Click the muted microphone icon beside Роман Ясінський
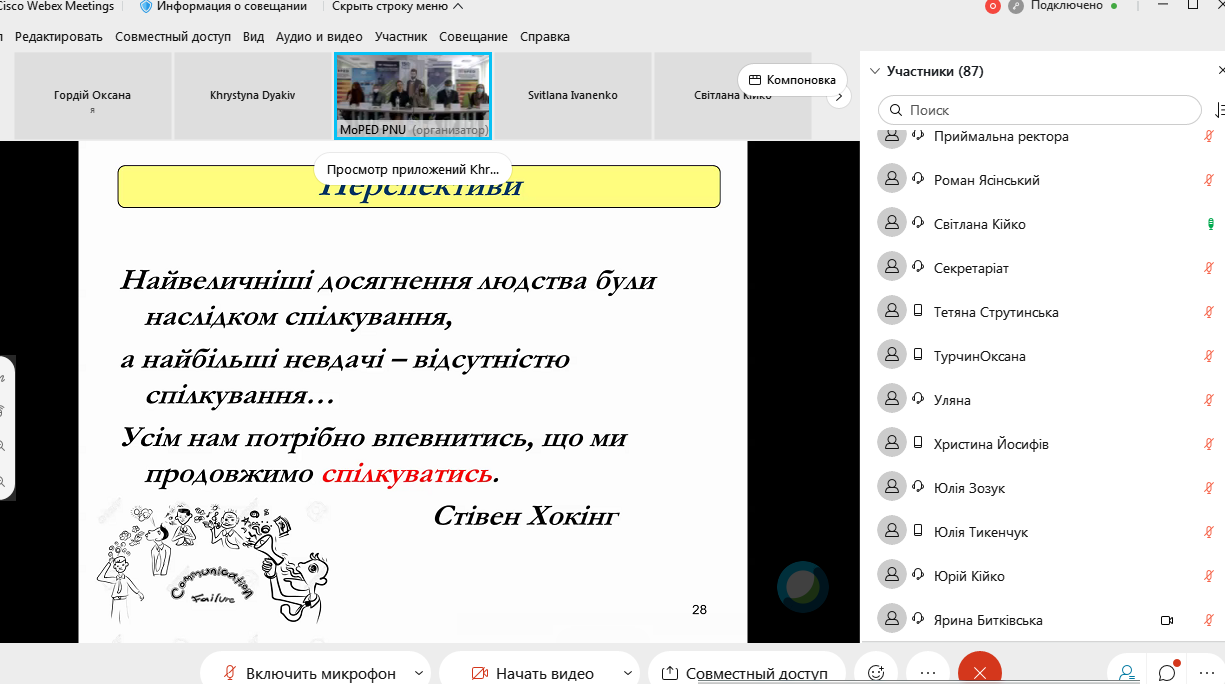1225x684 pixels. 1209,178
